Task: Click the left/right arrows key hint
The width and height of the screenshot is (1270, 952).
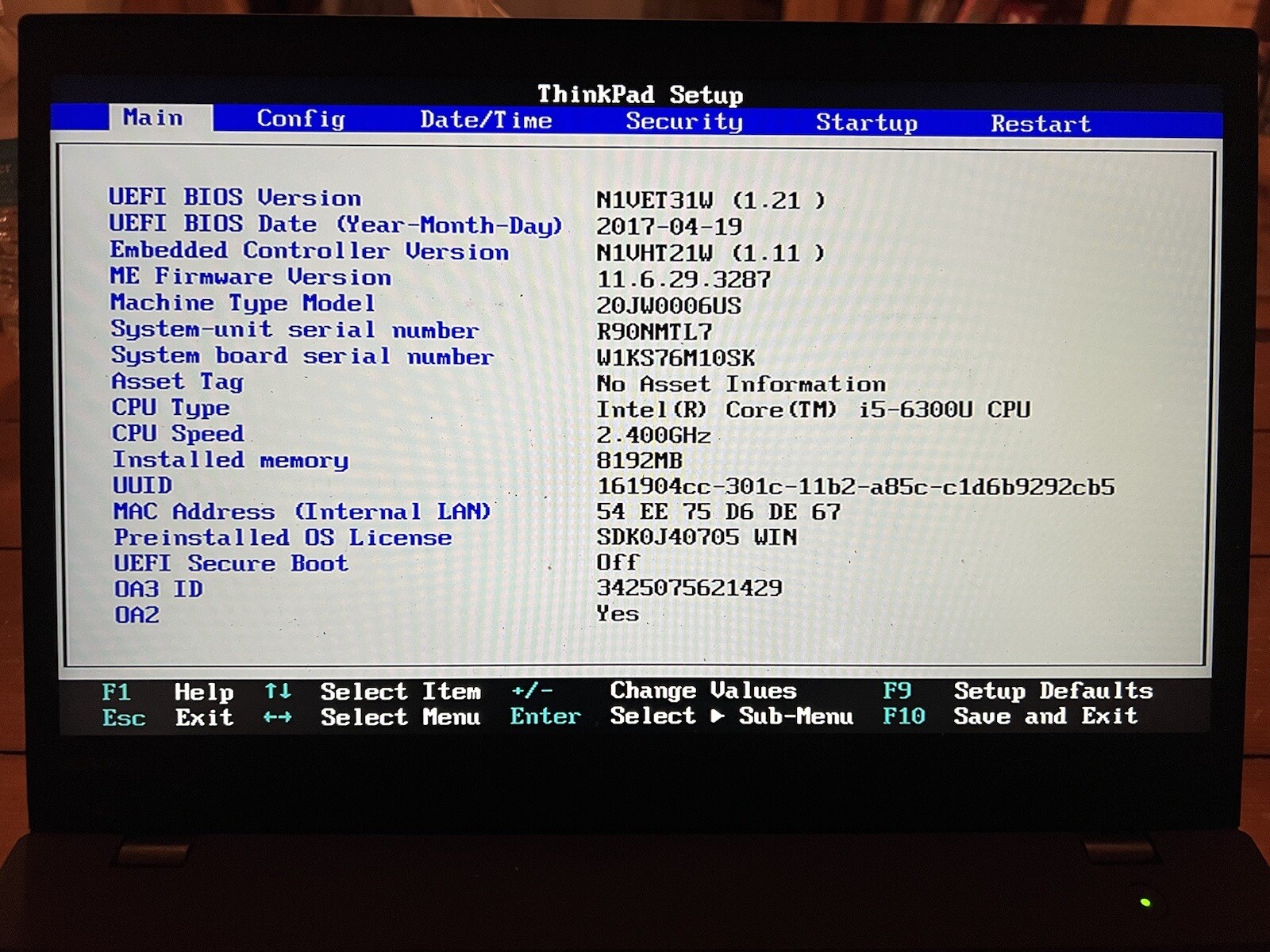Action: [278, 717]
